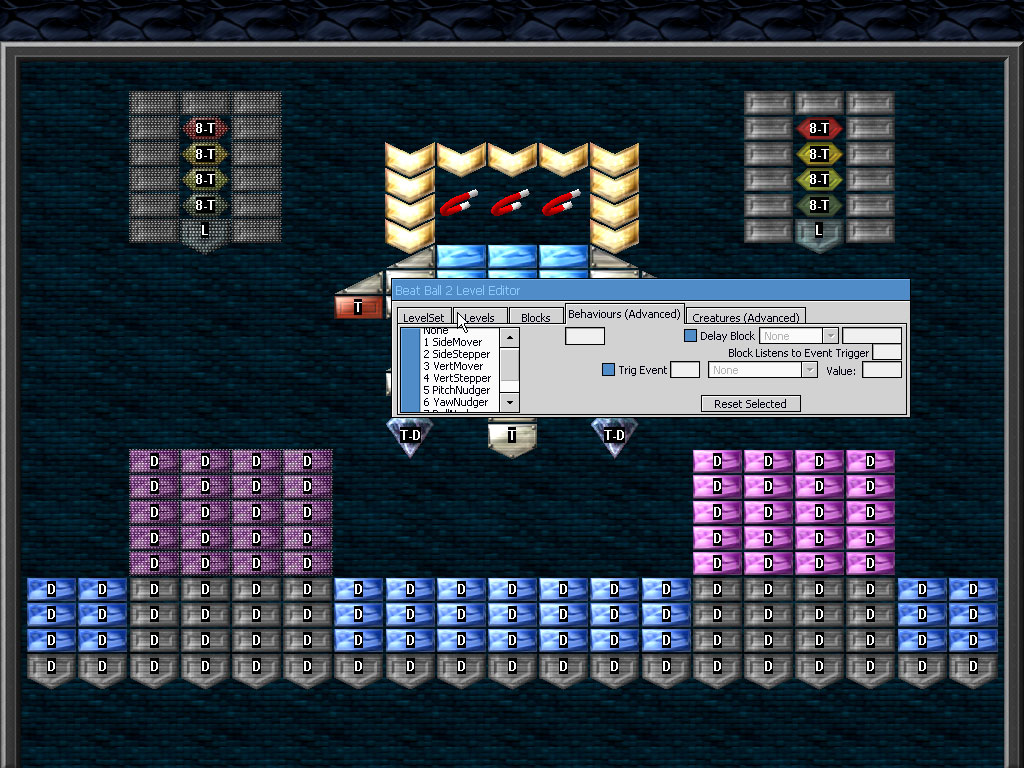Select the dark green 8-T block in the metal gray tower
This screenshot has height=768, width=1024.
pyautogui.click(x=819, y=205)
